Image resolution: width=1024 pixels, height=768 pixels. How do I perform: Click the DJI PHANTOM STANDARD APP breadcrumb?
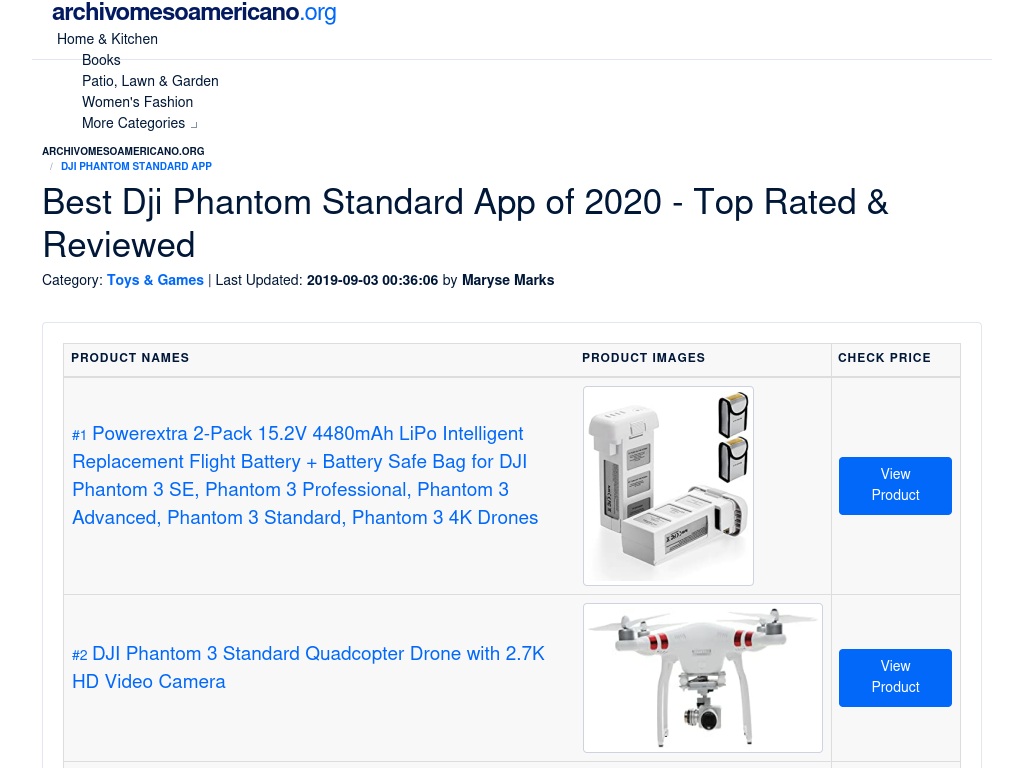tap(136, 167)
